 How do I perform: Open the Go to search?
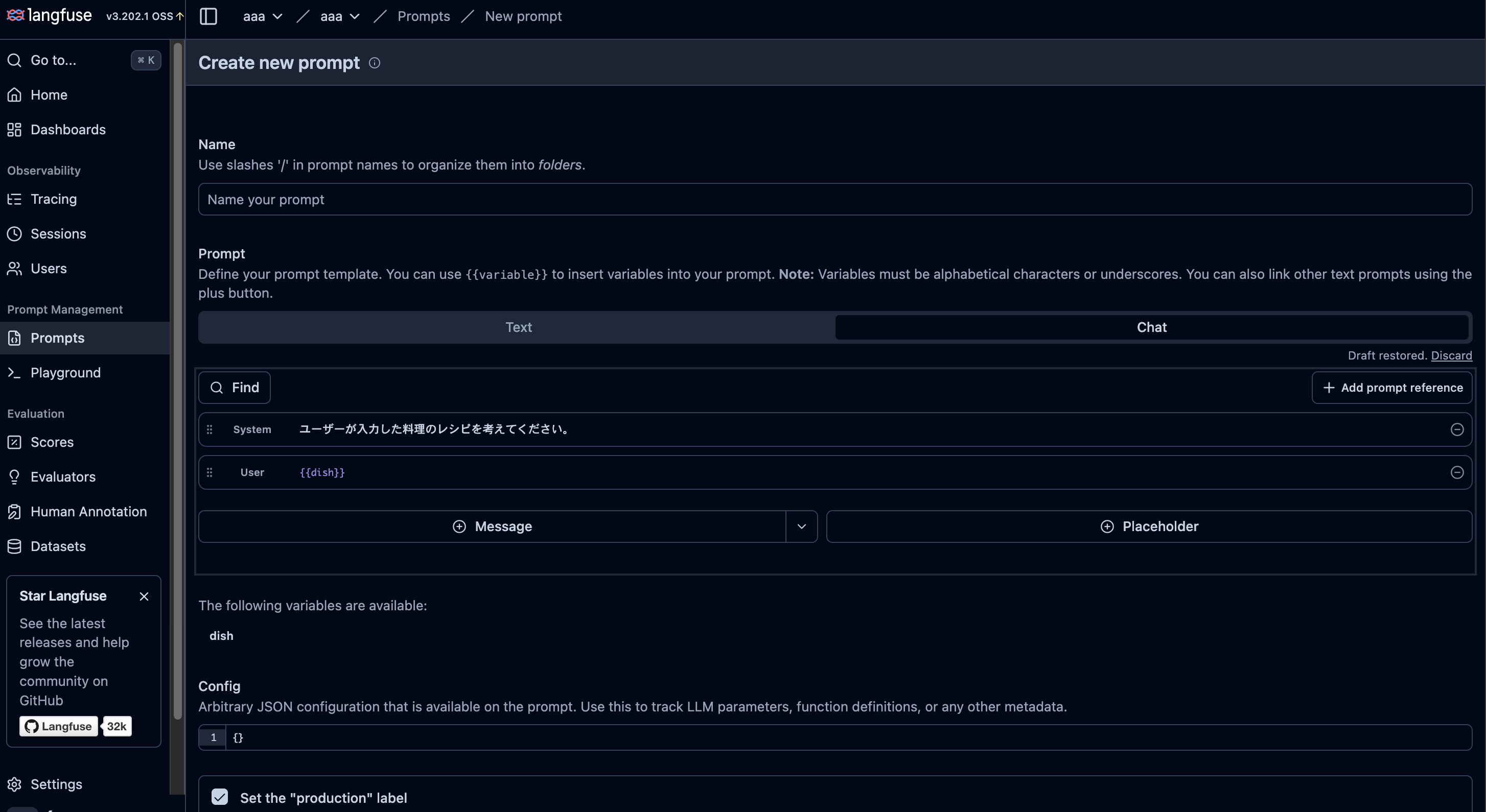[x=84, y=60]
